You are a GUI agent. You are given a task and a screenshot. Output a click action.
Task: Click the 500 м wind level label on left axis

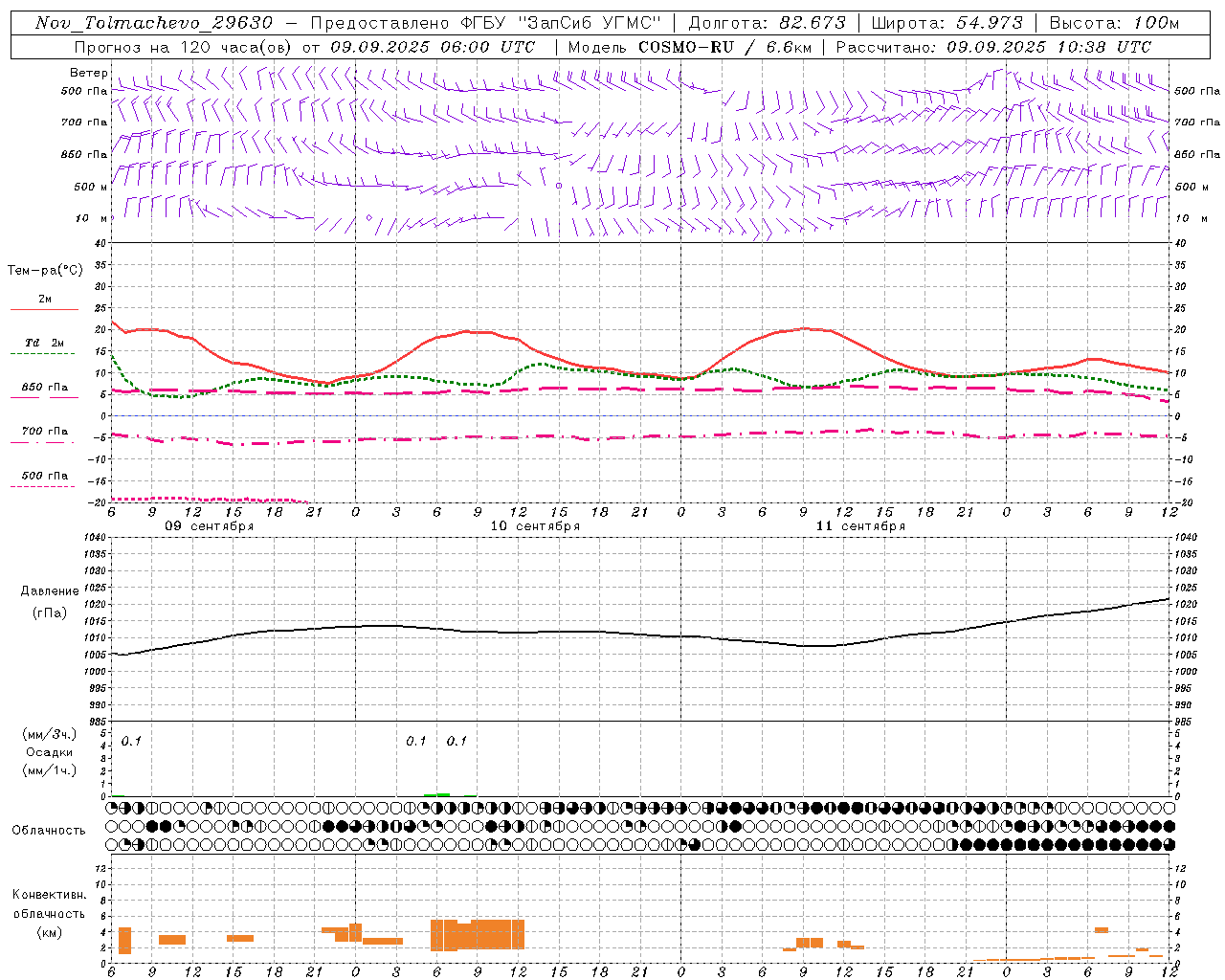point(90,187)
